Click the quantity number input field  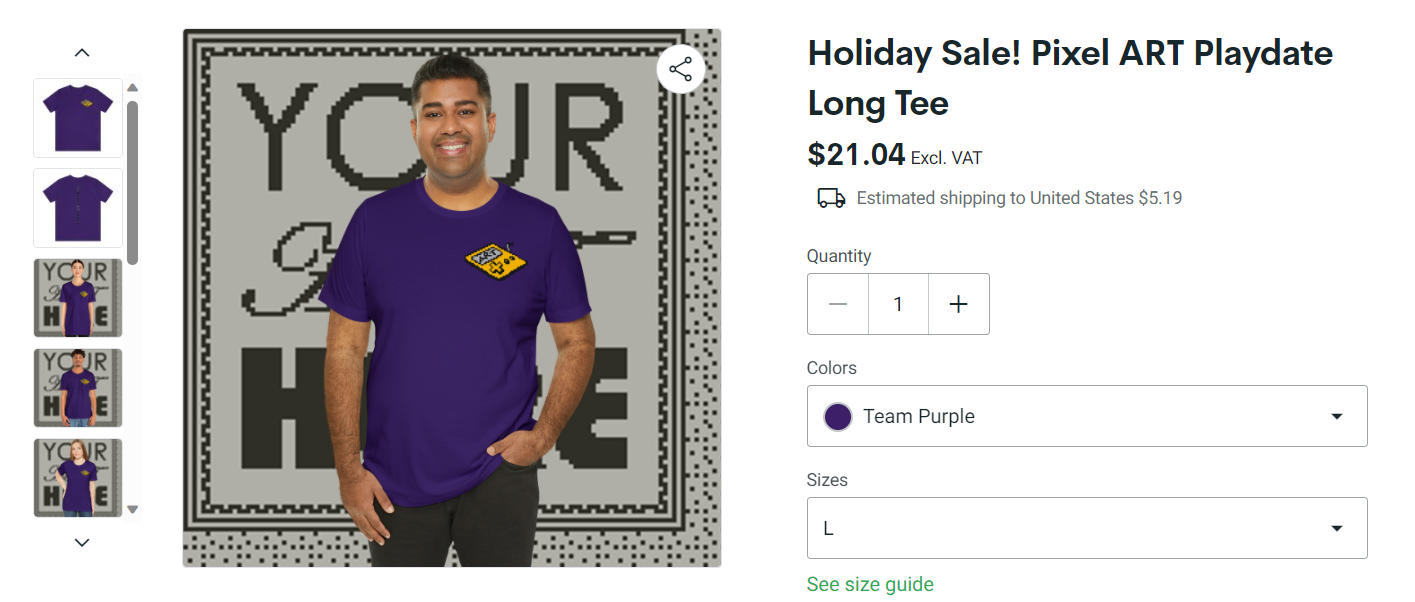(898, 304)
